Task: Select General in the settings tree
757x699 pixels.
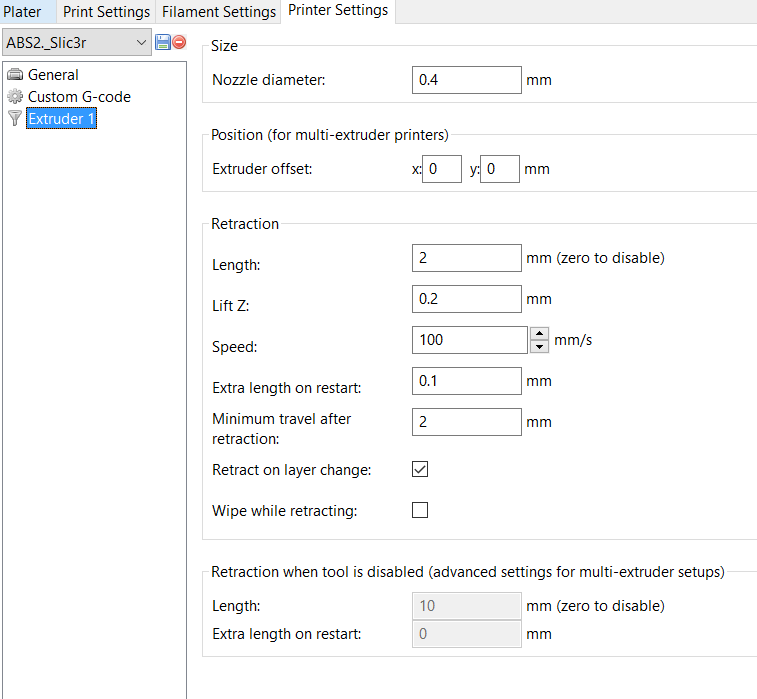Action: (x=53, y=75)
